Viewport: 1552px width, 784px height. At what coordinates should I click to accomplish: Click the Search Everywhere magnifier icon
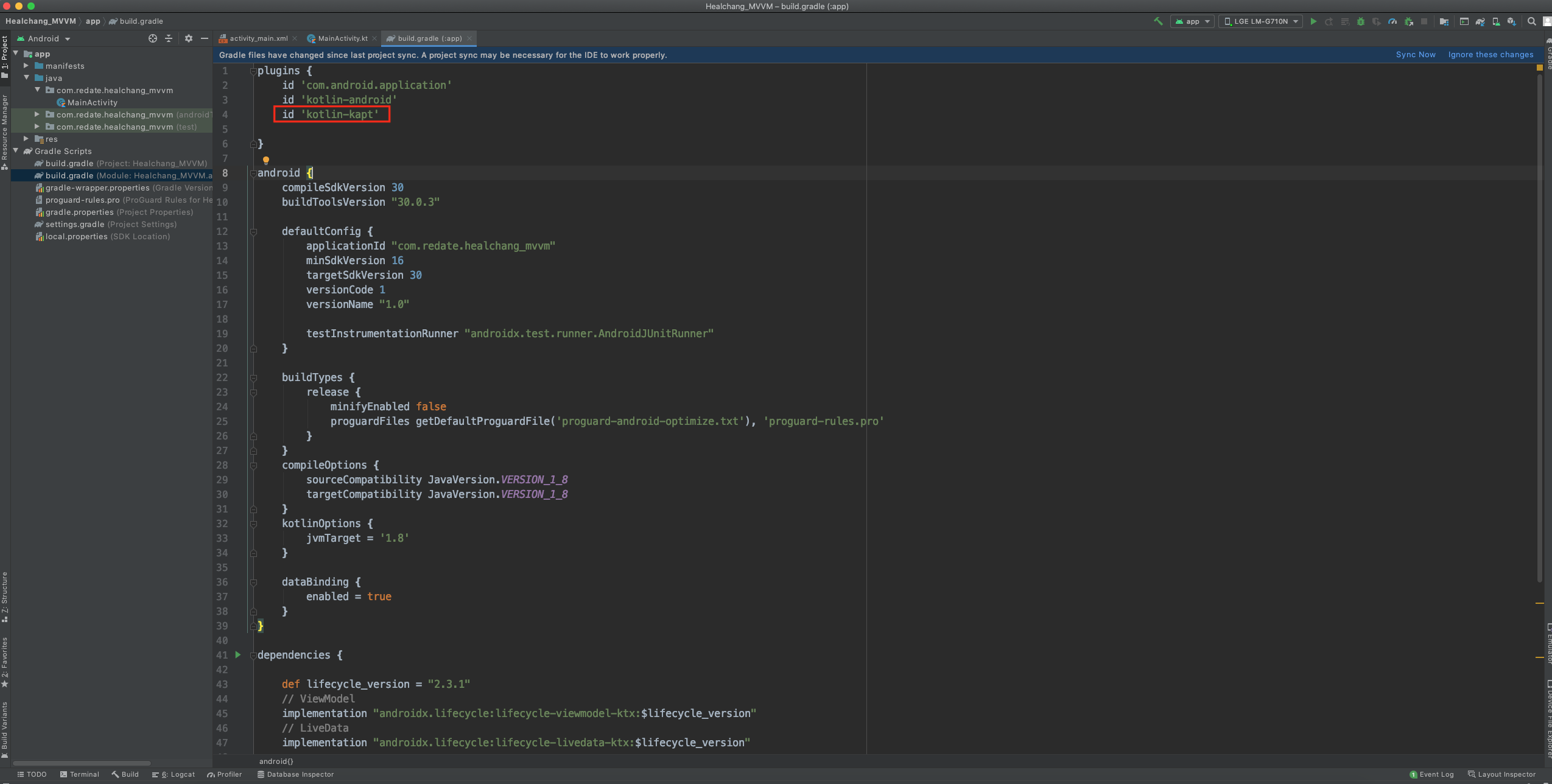(x=1532, y=21)
